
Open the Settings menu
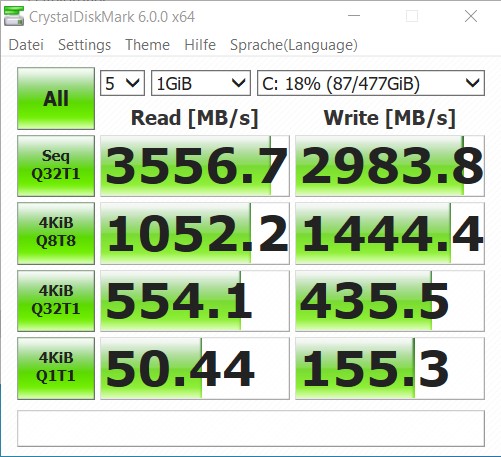pos(84,45)
